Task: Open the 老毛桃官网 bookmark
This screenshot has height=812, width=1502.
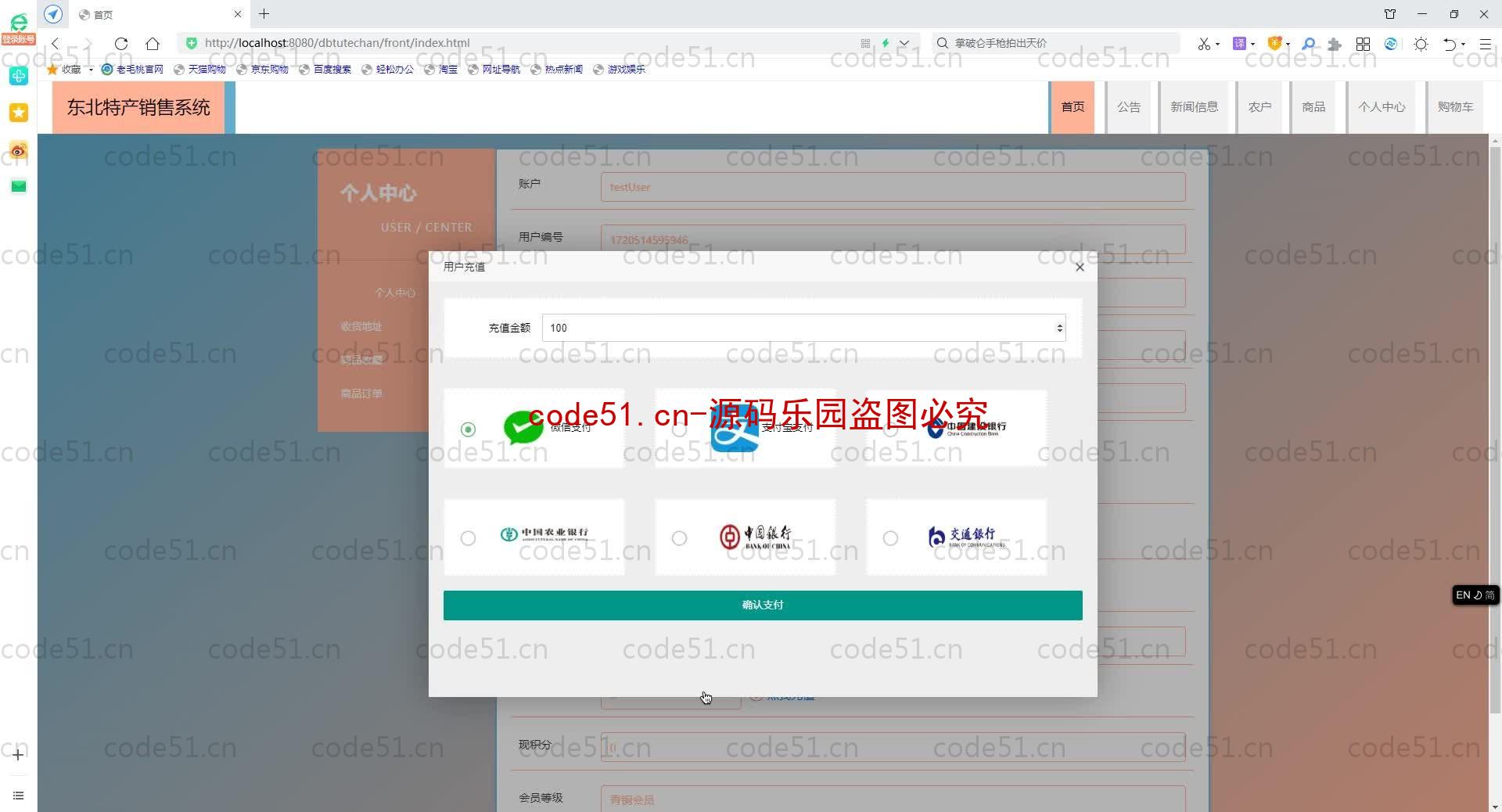Action: coord(133,69)
